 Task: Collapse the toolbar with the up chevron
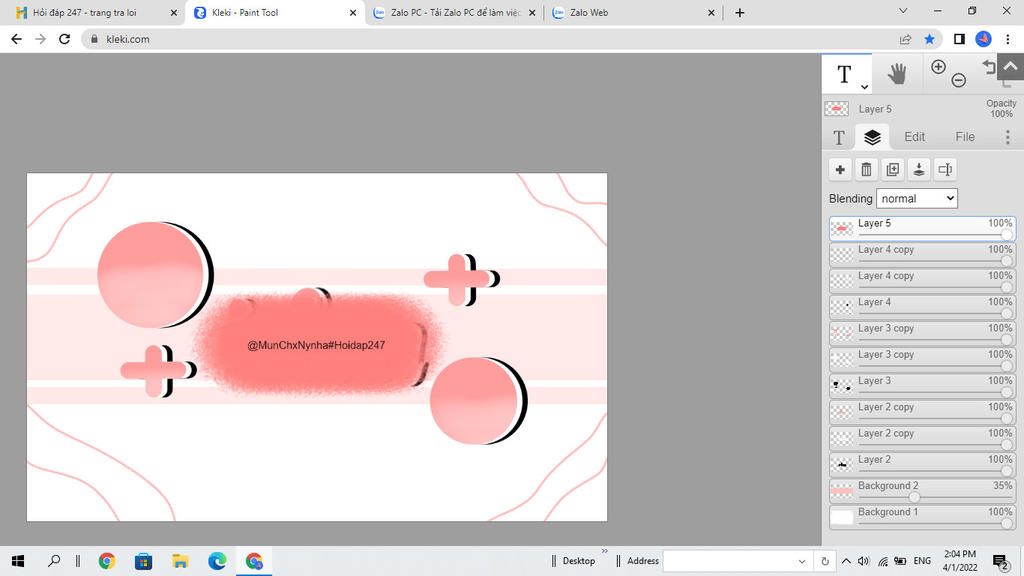point(1010,66)
